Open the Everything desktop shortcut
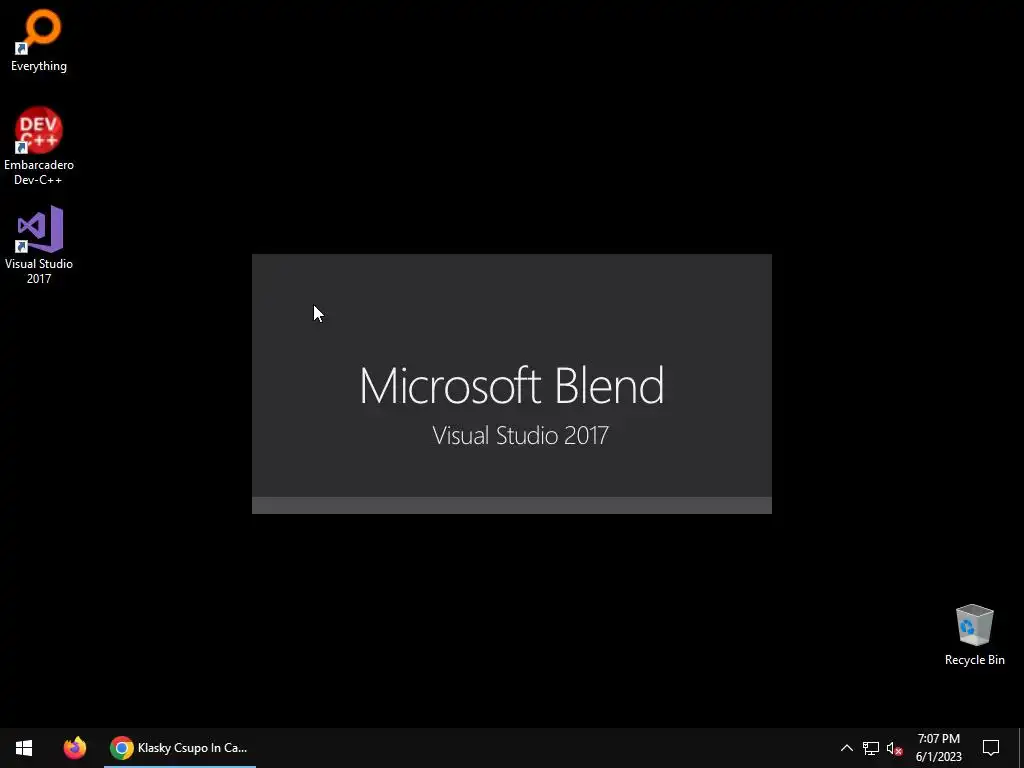 pyautogui.click(x=39, y=40)
